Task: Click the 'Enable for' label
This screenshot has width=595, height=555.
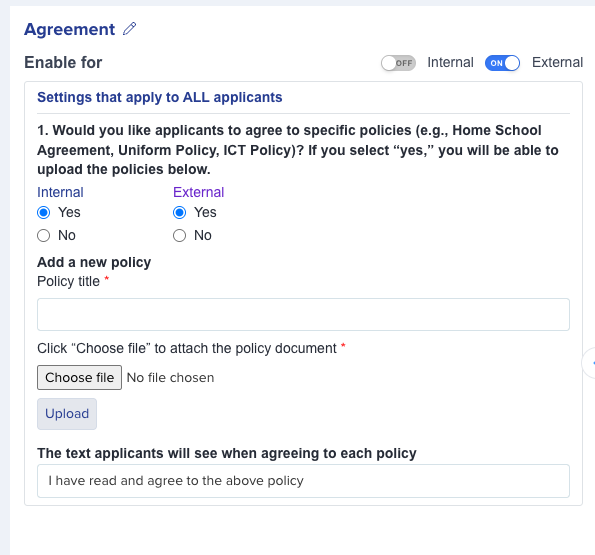Action: point(63,63)
